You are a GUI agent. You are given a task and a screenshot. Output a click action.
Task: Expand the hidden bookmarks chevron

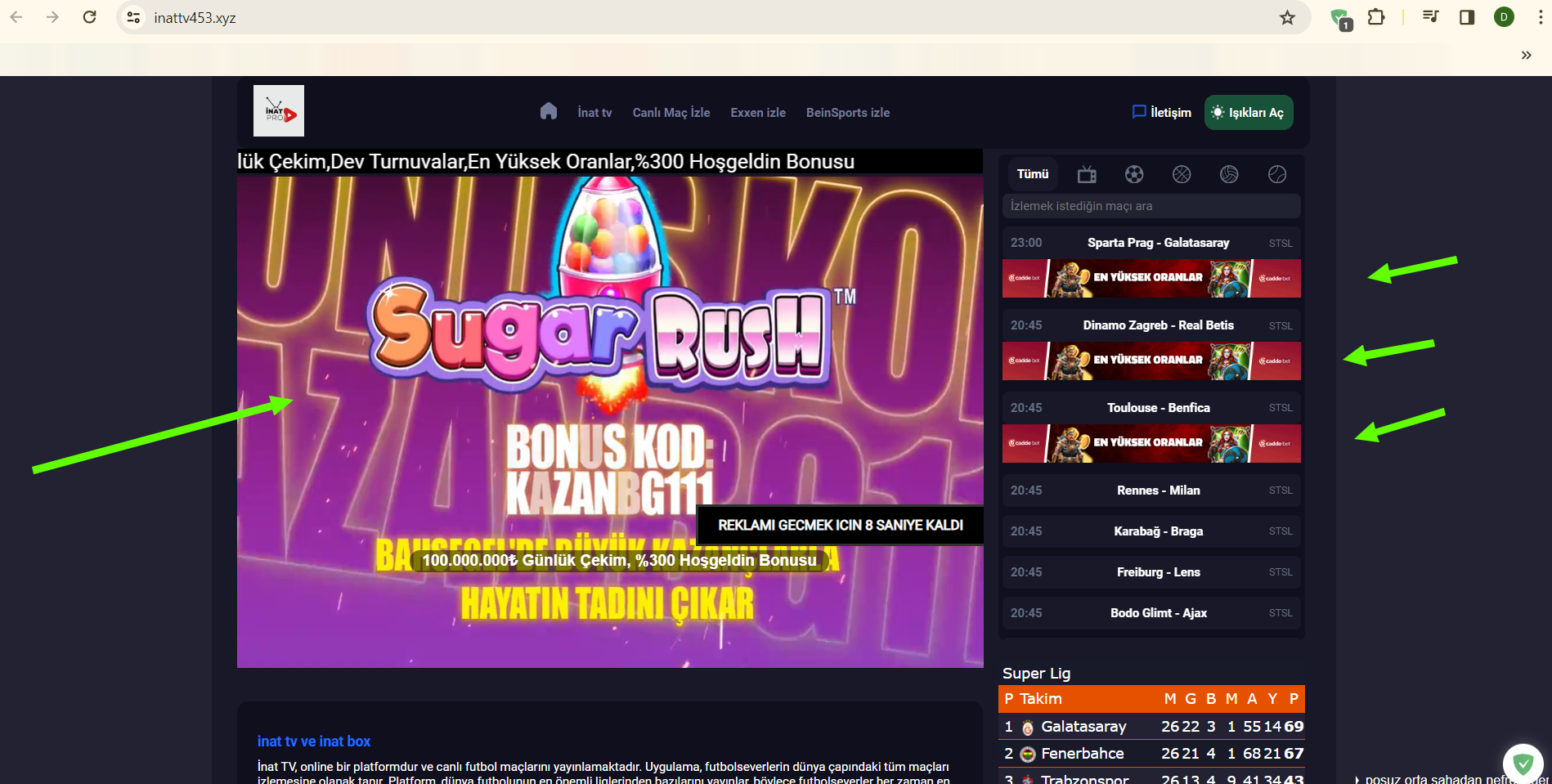[x=1526, y=55]
